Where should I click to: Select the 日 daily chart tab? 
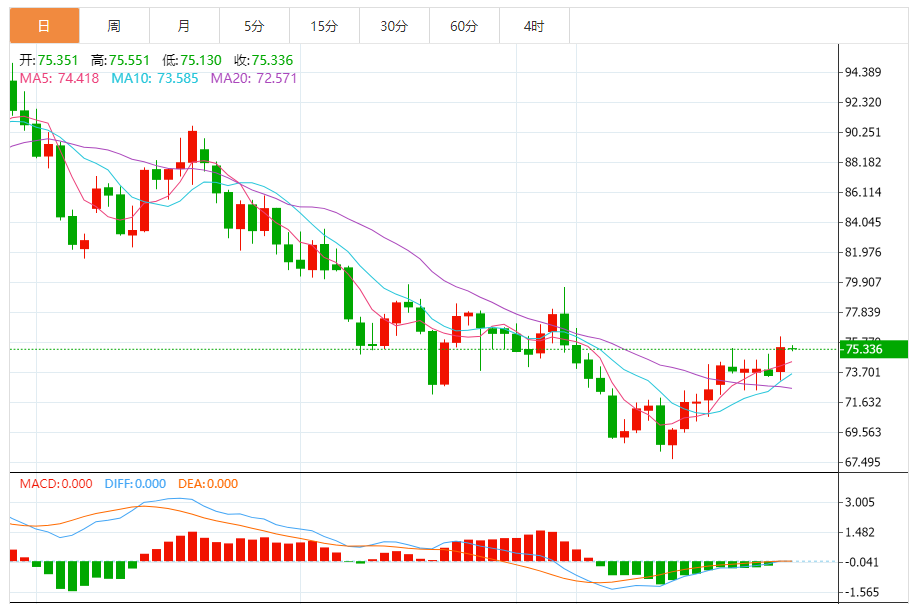pyautogui.click(x=44, y=26)
